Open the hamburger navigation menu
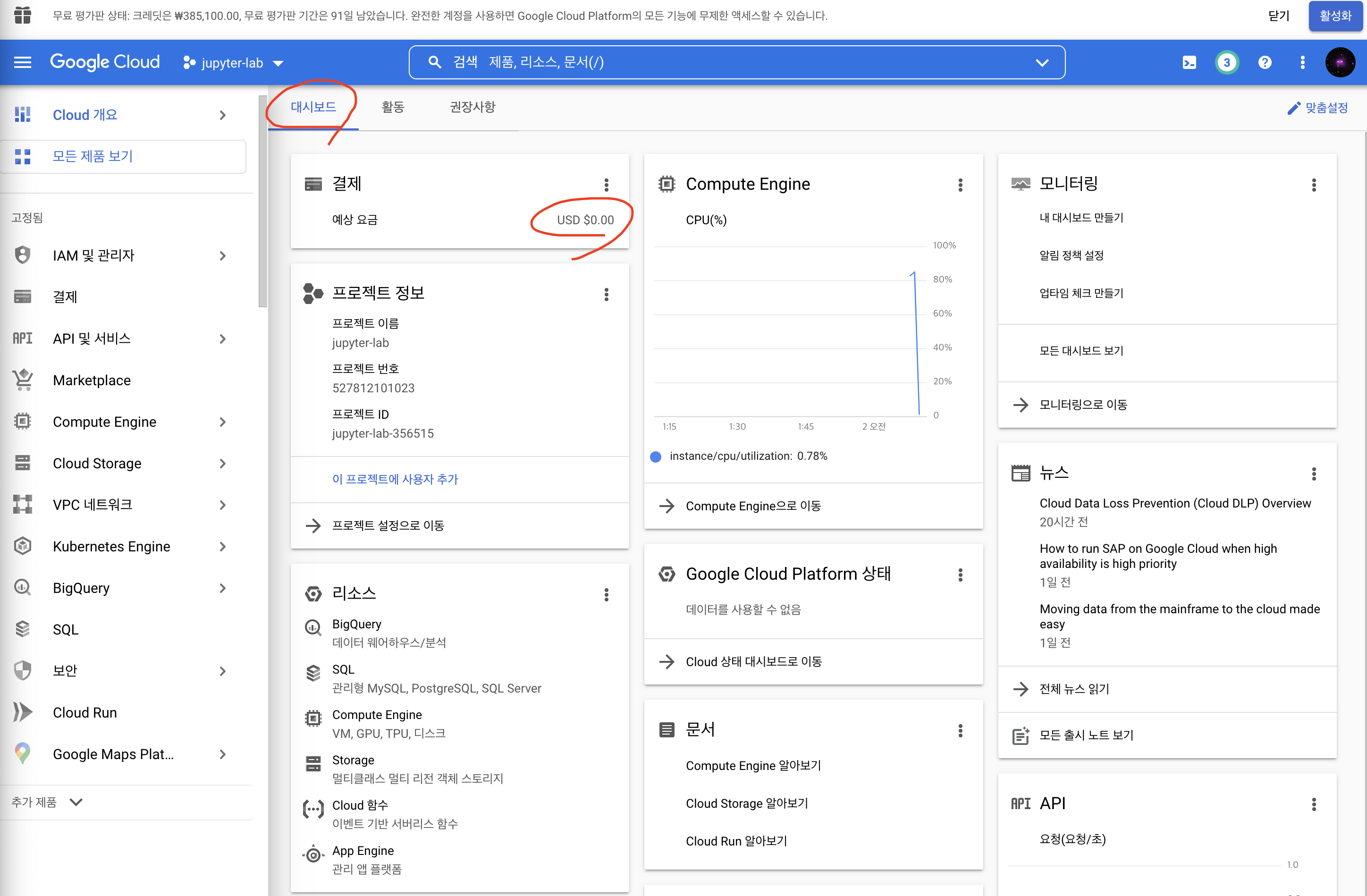The height and width of the screenshot is (896, 1367). pyautogui.click(x=22, y=62)
